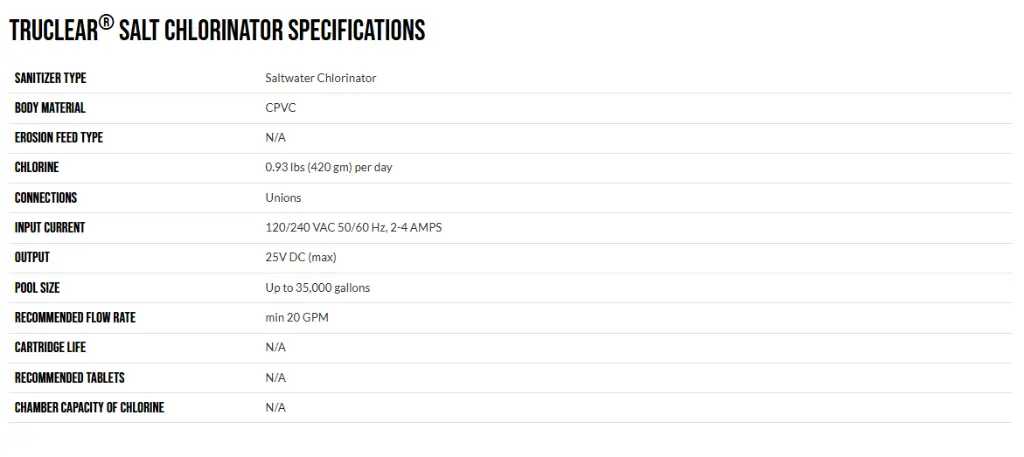Select the Input Current label
Screen dimensions: 1024x457
click(x=50, y=227)
